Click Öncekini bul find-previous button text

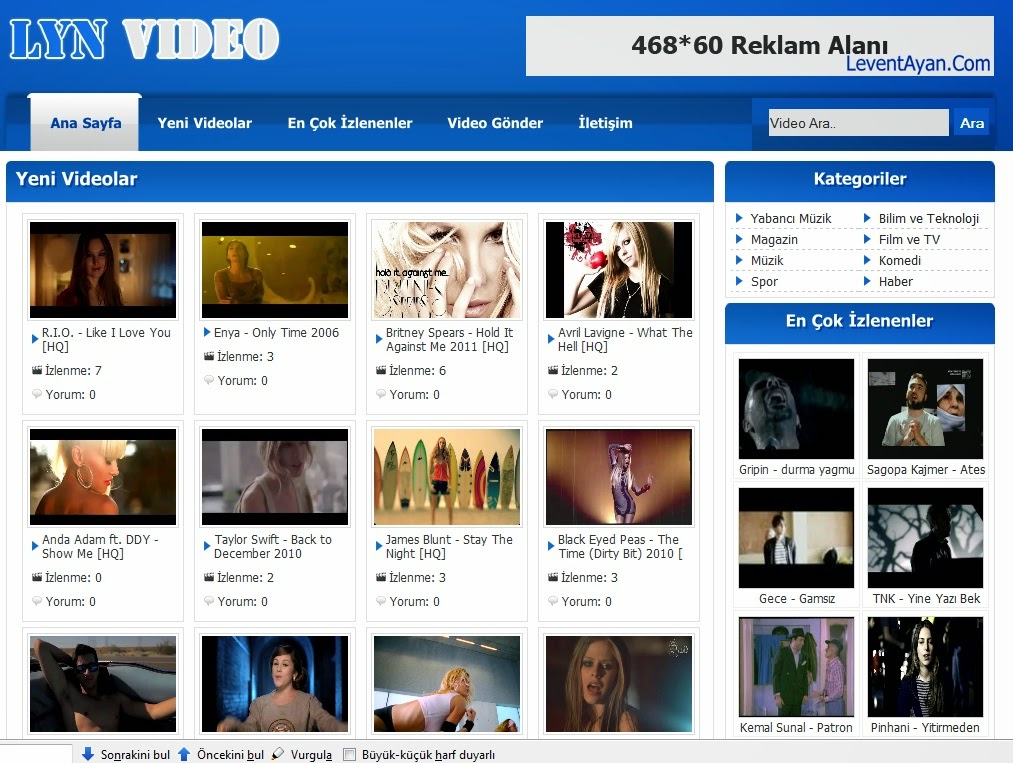(x=230, y=755)
